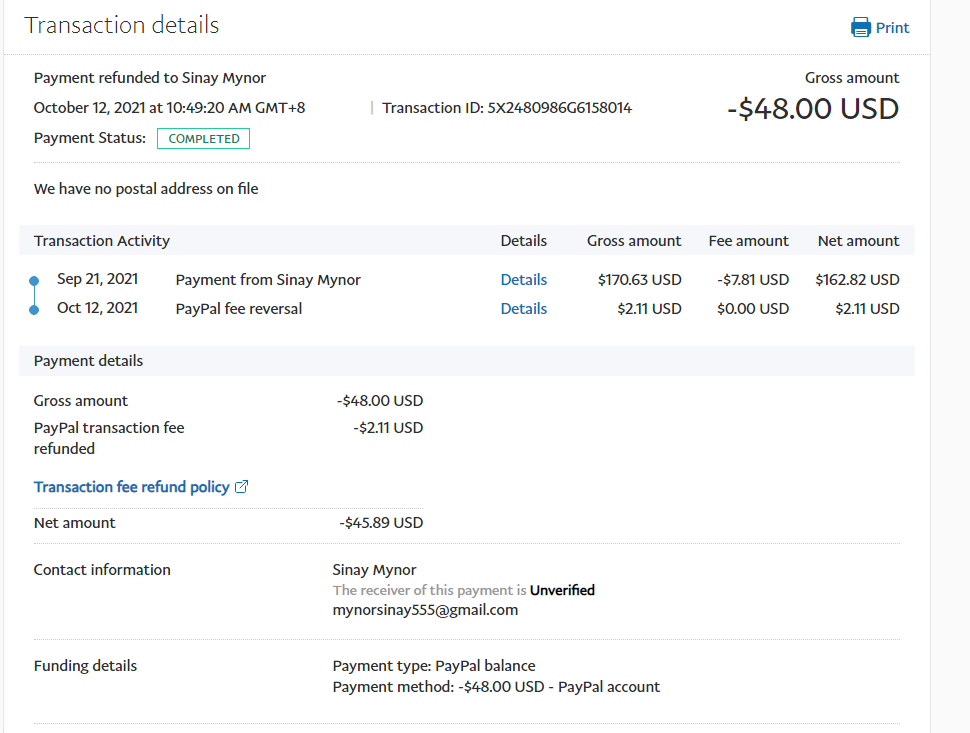The image size is (970, 733).
Task: Open Details for Payment from Sinay Mynor
Action: (523, 280)
